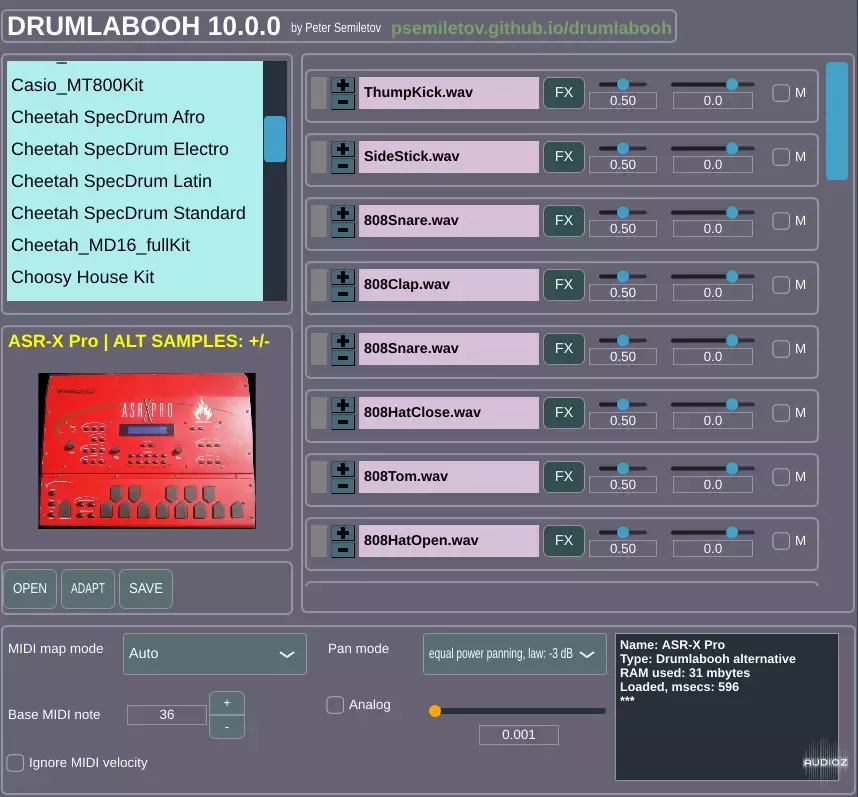
Task: Click plus button on 808HatOpen.wav row
Action: [343, 533]
